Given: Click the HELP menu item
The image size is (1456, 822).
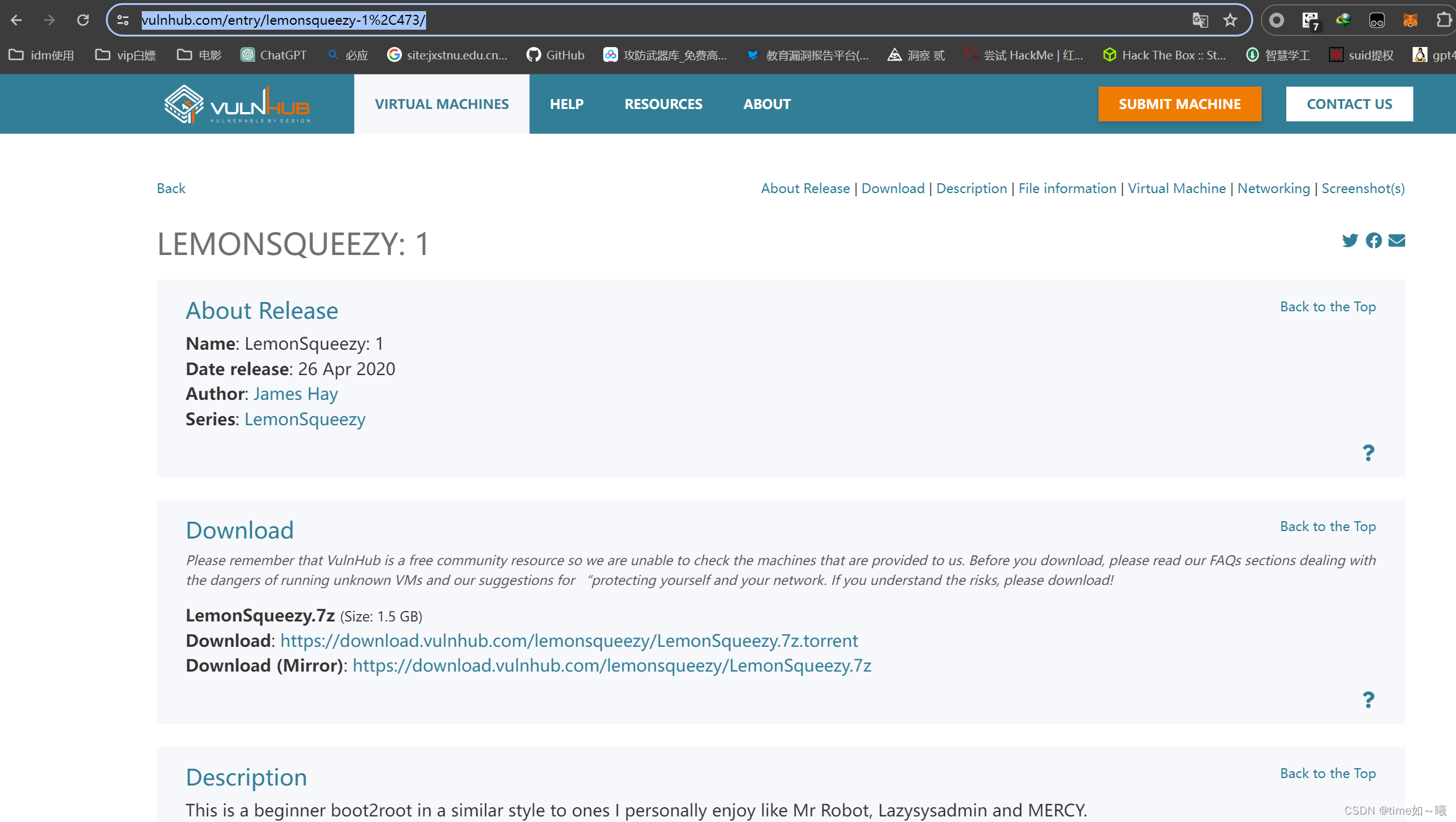Looking at the screenshot, I should coord(567,103).
